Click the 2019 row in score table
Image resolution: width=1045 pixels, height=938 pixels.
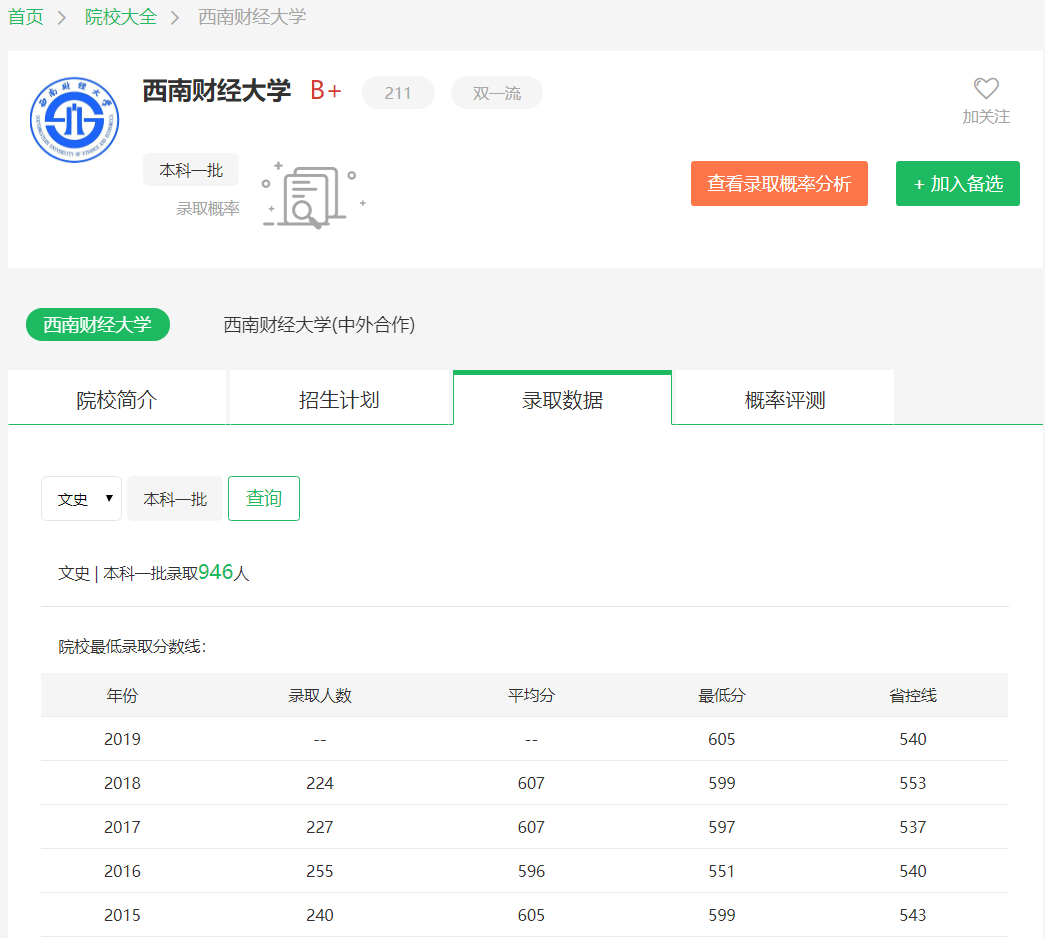(x=524, y=739)
